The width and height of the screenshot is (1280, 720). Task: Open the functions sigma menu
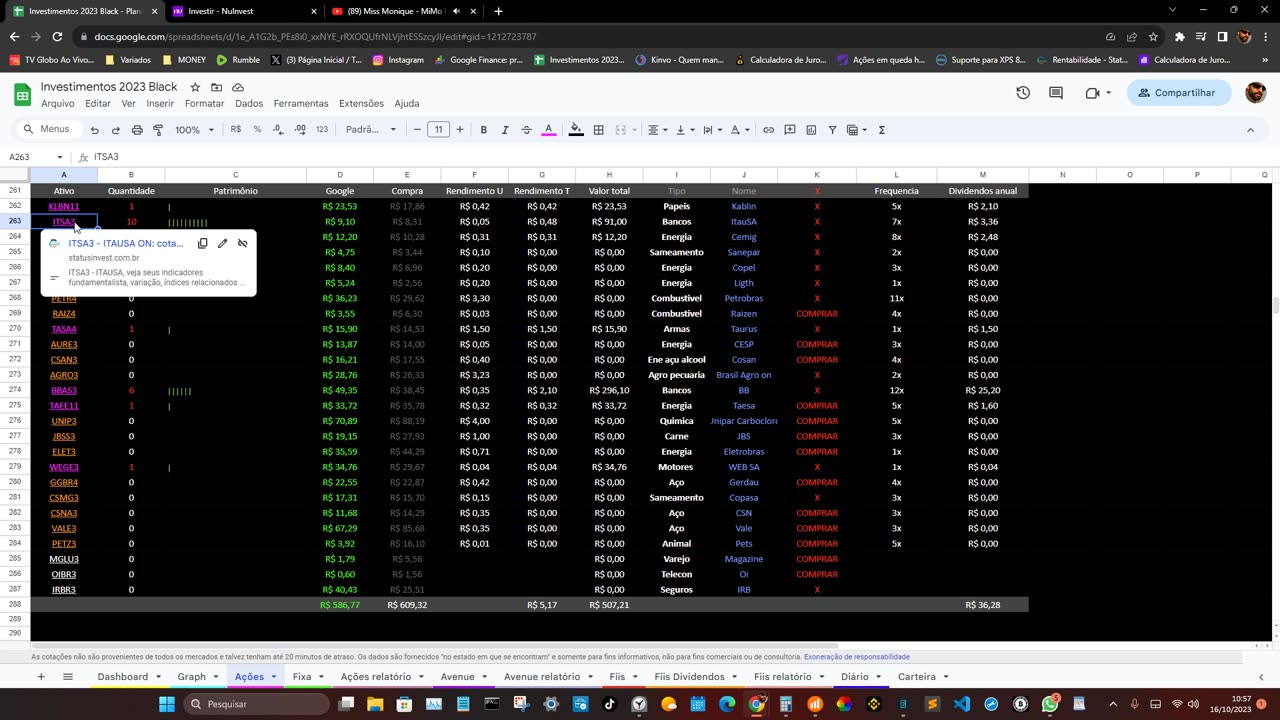[882, 130]
